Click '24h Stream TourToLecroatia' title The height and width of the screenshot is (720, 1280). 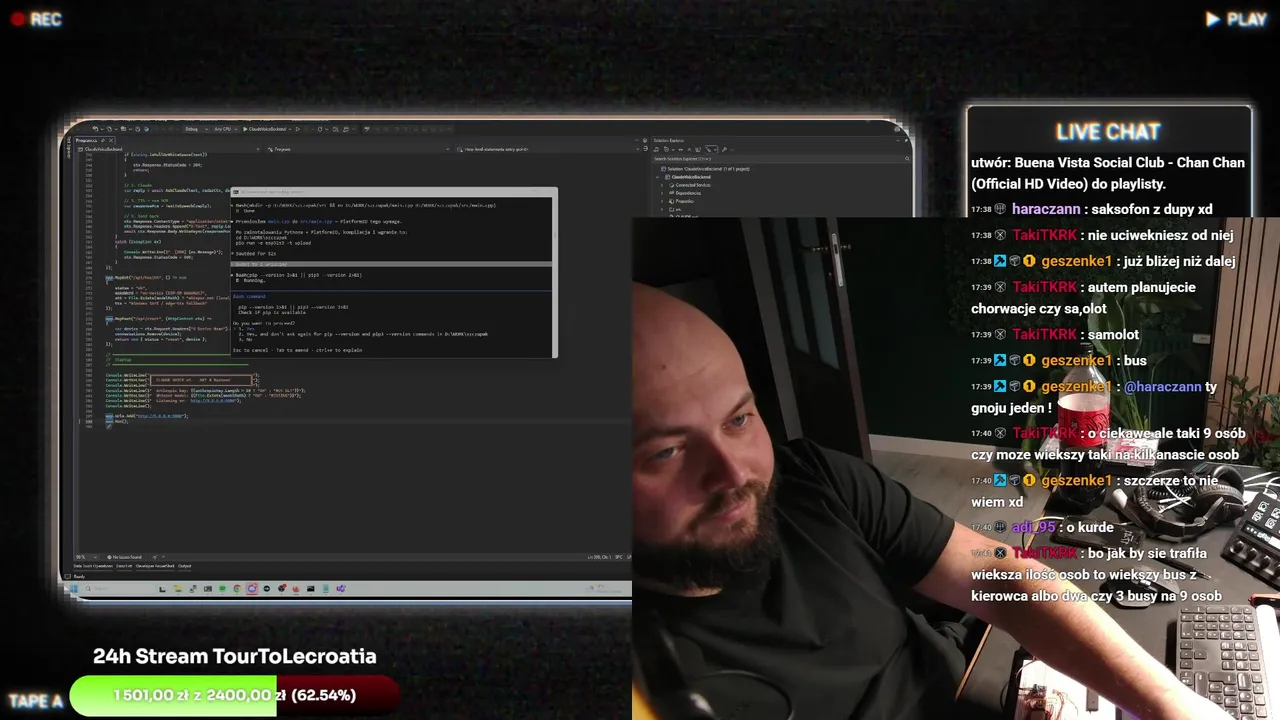235,656
